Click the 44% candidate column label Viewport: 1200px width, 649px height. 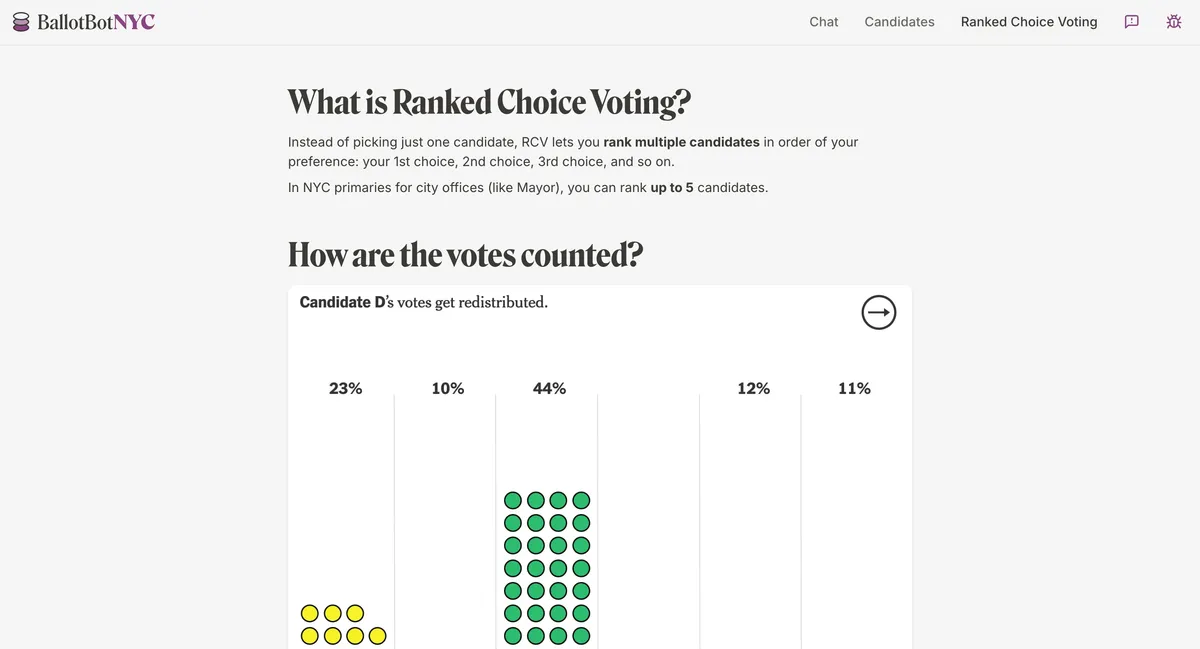[x=550, y=388]
